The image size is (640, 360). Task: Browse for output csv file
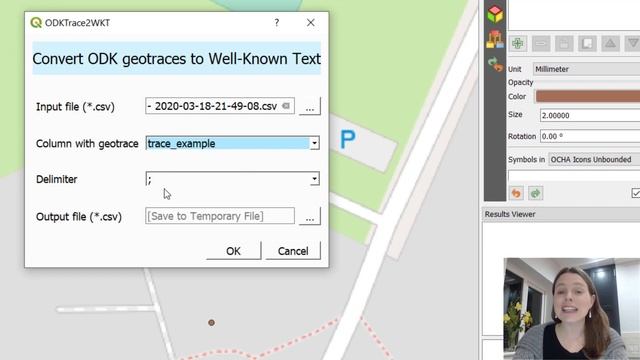pyautogui.click(x=310, y=216)
